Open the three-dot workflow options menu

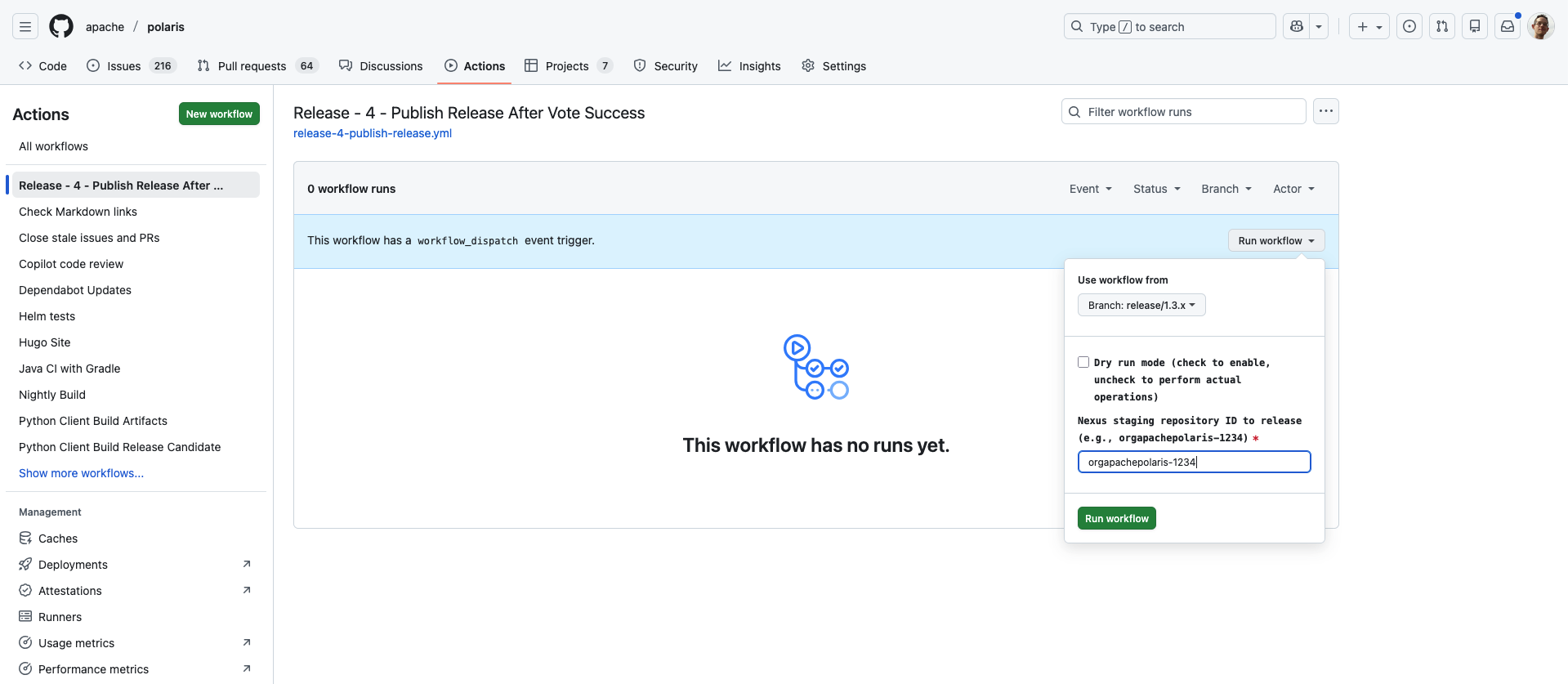click(x=1325, y=111)
